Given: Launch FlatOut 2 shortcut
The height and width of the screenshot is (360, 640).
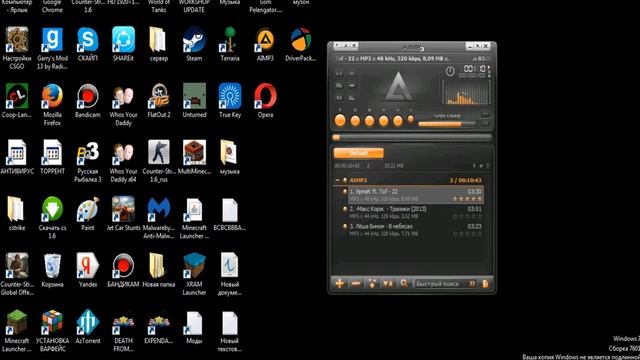Looking at the screenshot, I should coord(159,100).
